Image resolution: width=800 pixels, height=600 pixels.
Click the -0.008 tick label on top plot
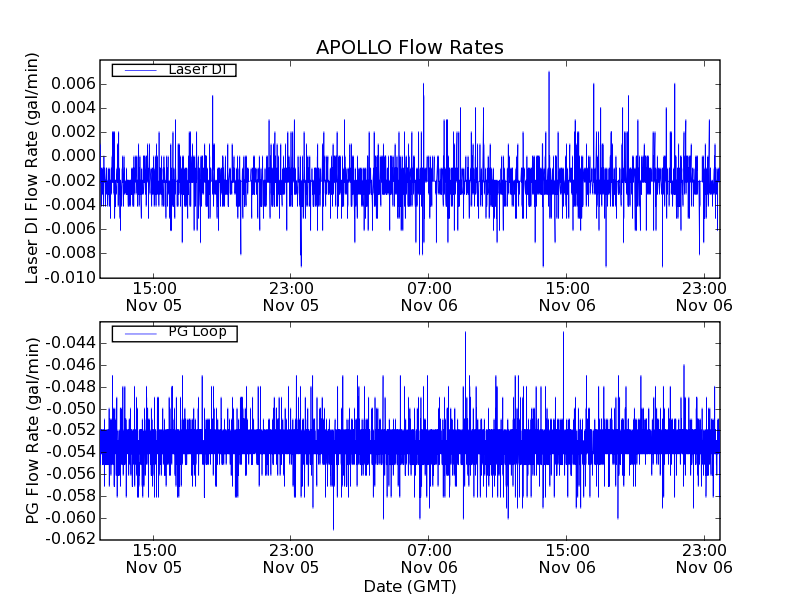tap(70, 253)
